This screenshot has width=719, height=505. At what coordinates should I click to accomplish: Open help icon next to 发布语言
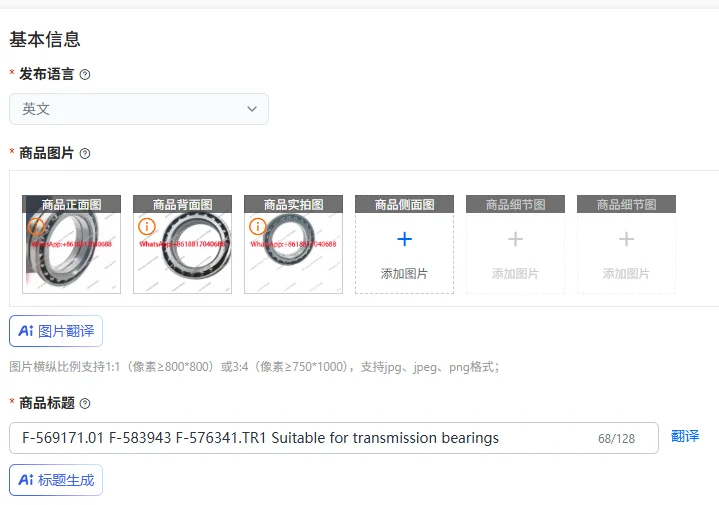tap(85, 74)
